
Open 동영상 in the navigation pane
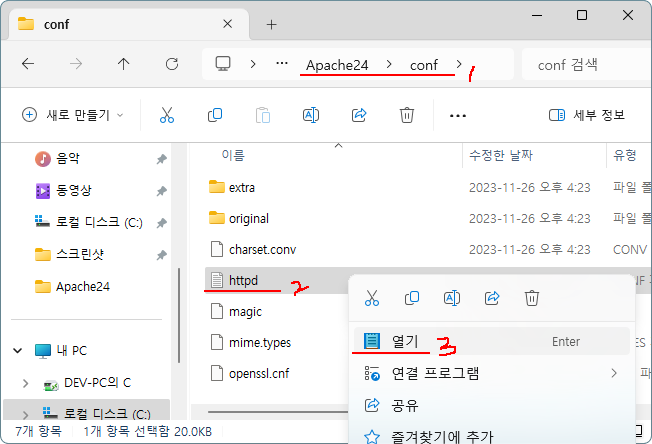(x=73, y=191)
